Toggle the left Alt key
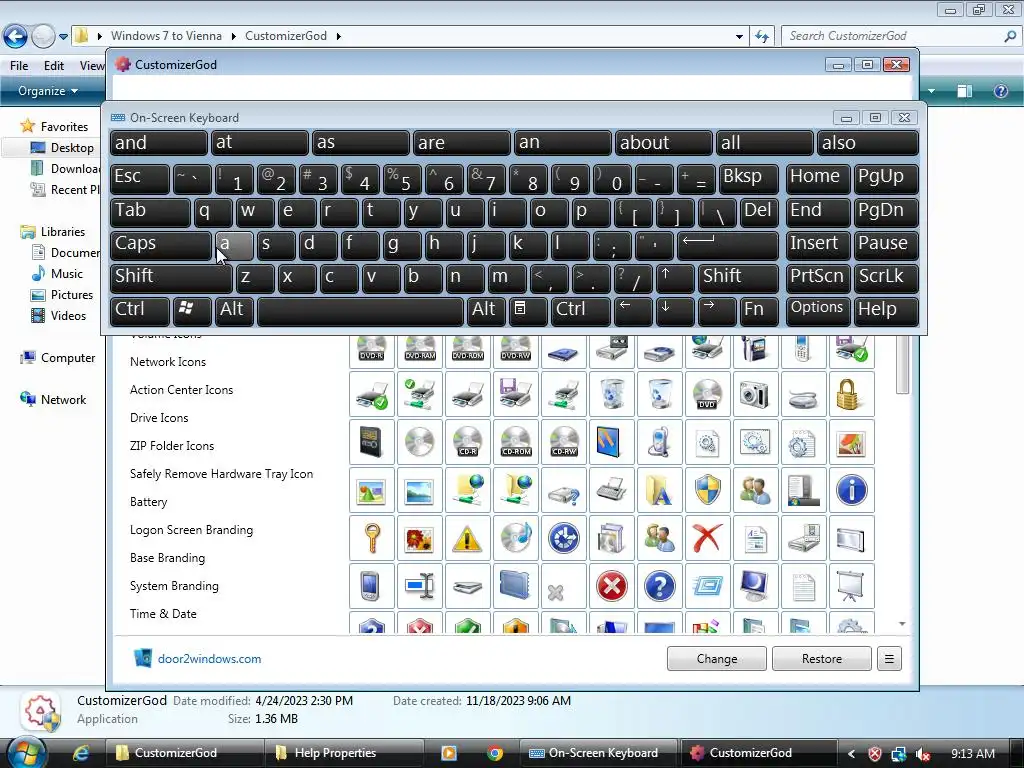1024x768 pixels. tap(234, 311)
